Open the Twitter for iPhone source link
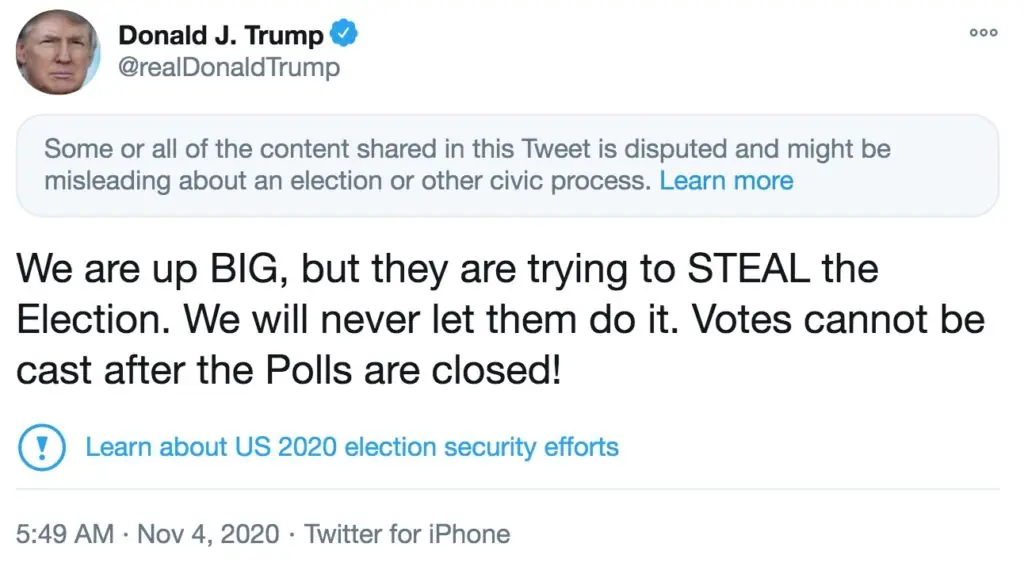 (407, 534)
